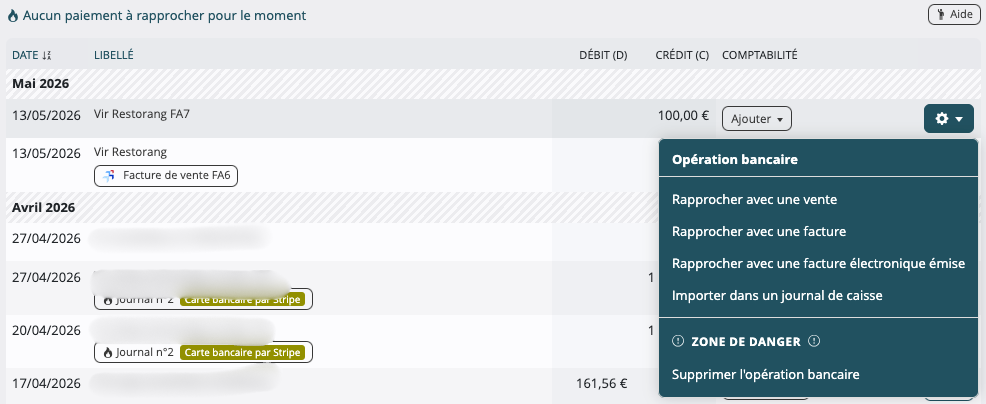986x404 pixels.
Task: Click info icon right of ZONE DE DANGER
Action: point(814,342)
